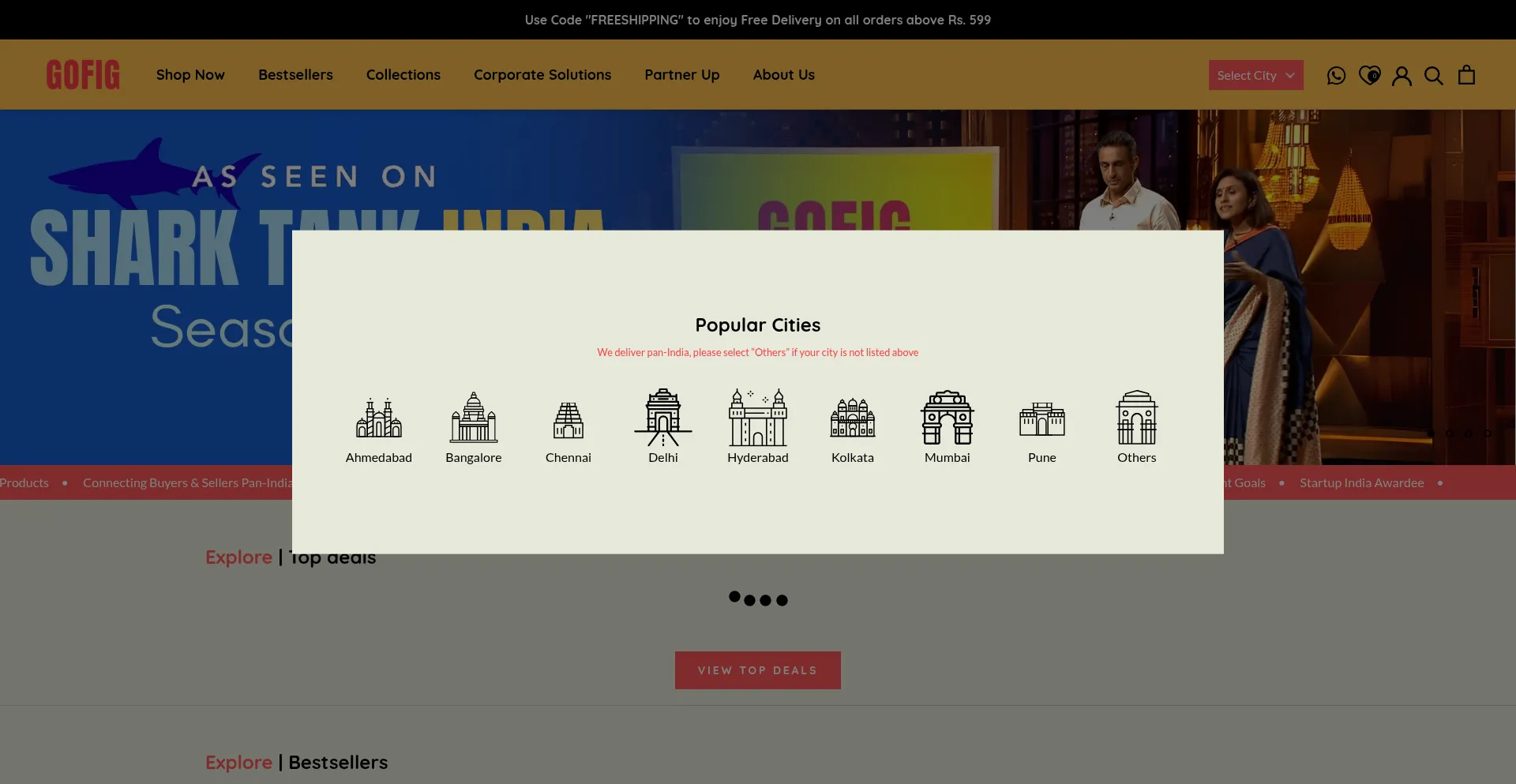Select Kolkata city icon
This screenshot has width=1516, height=784.
click(852, 418)
